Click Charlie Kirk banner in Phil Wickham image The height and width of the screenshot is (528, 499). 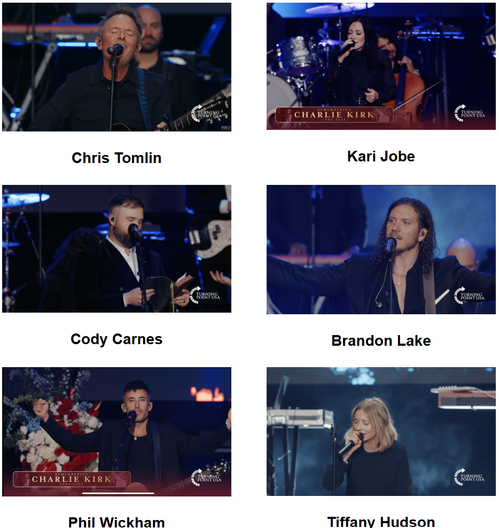click(x=72, y=479)
